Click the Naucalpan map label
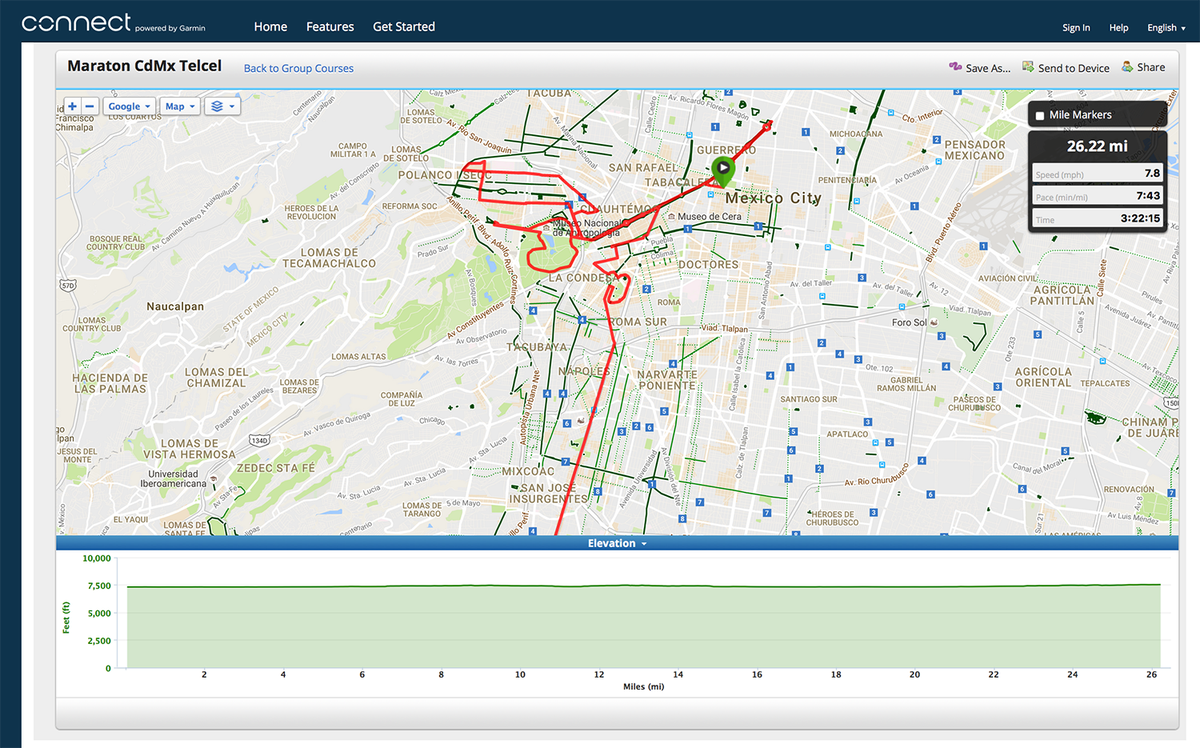The height and width of the screenshot is (748, 1200). click(176, 306)
